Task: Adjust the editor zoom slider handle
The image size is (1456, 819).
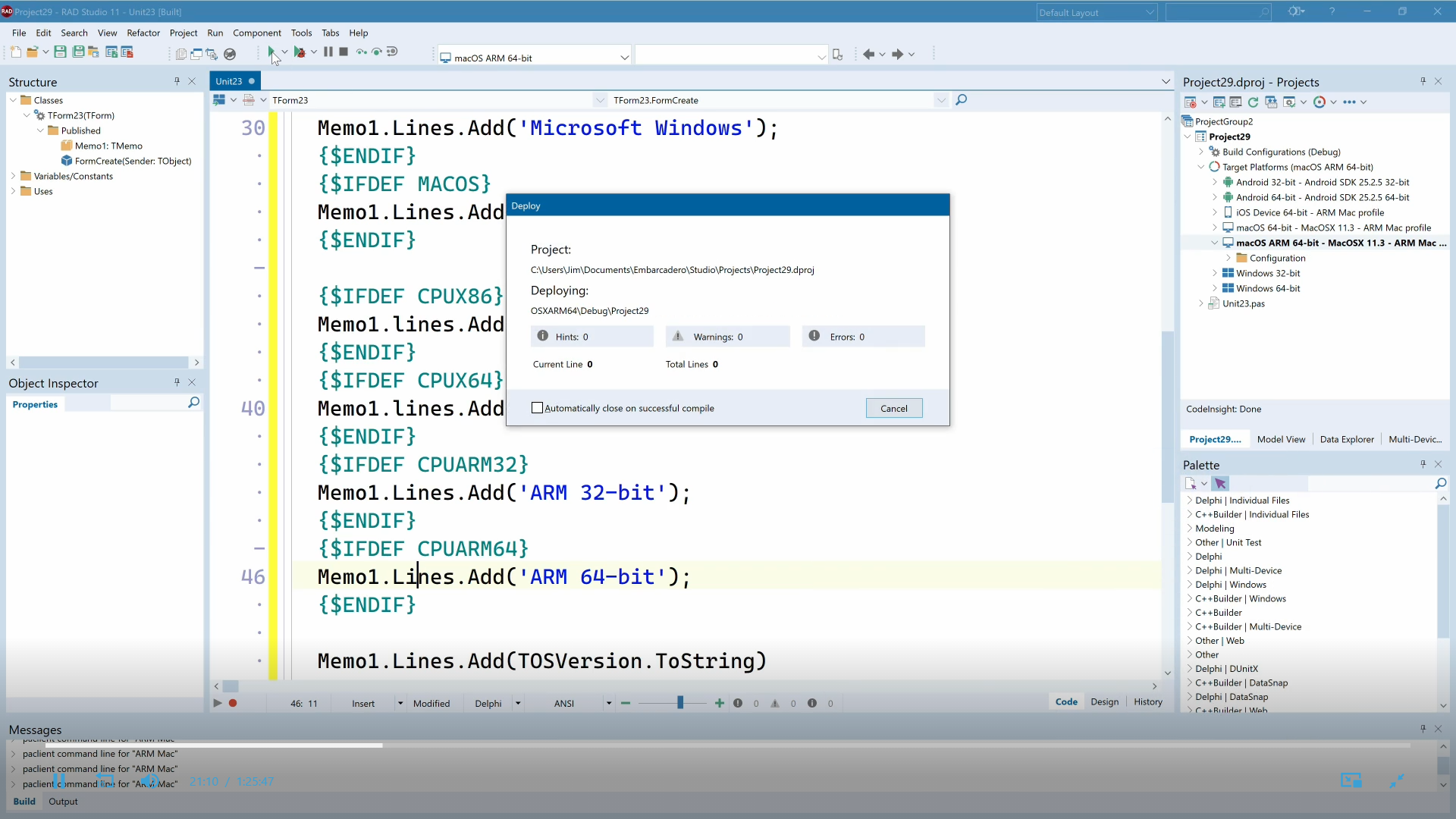Action: coord(680,704)
